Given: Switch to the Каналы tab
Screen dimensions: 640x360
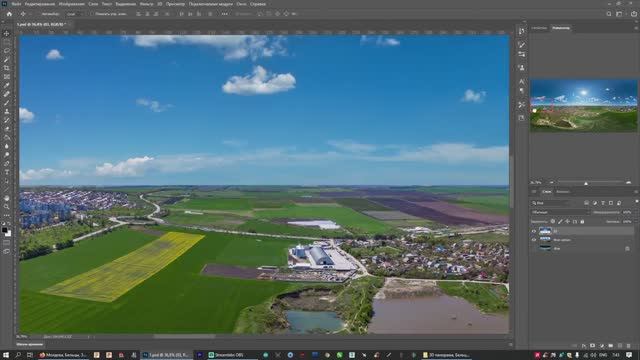Looking at the screenshot, I should coord(562,191).
